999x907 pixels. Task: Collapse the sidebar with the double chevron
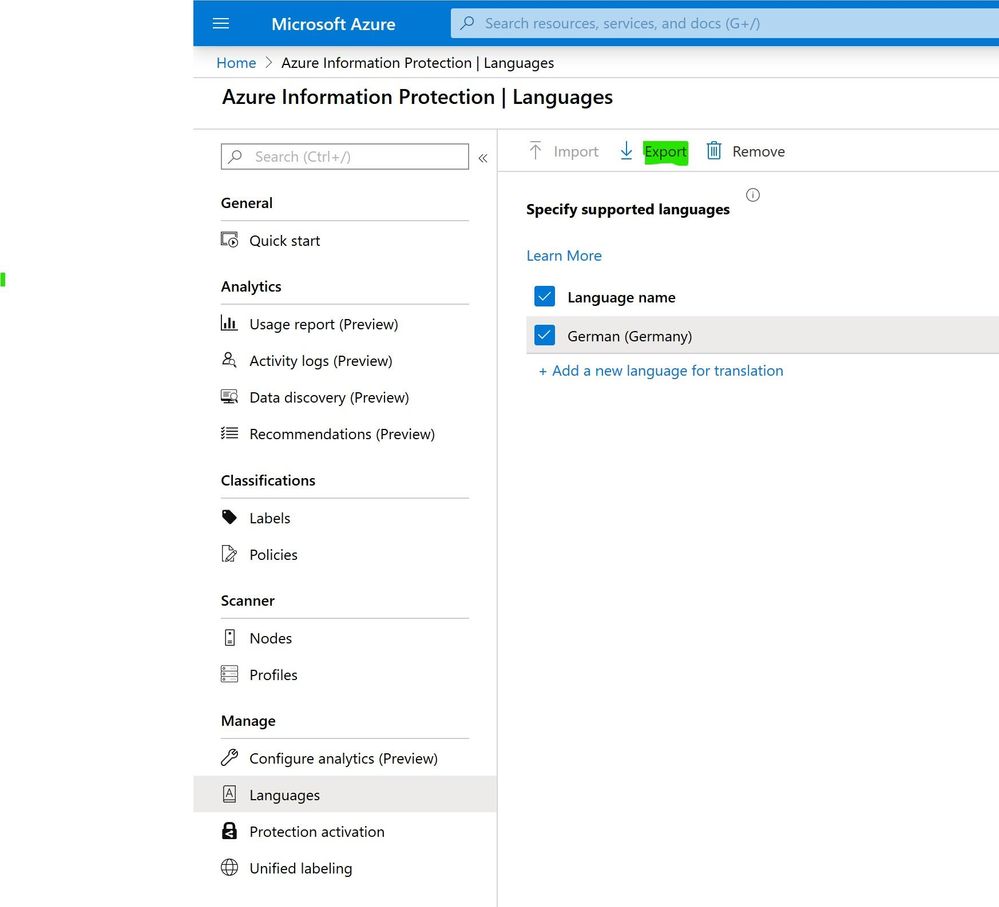pos(483,158)
